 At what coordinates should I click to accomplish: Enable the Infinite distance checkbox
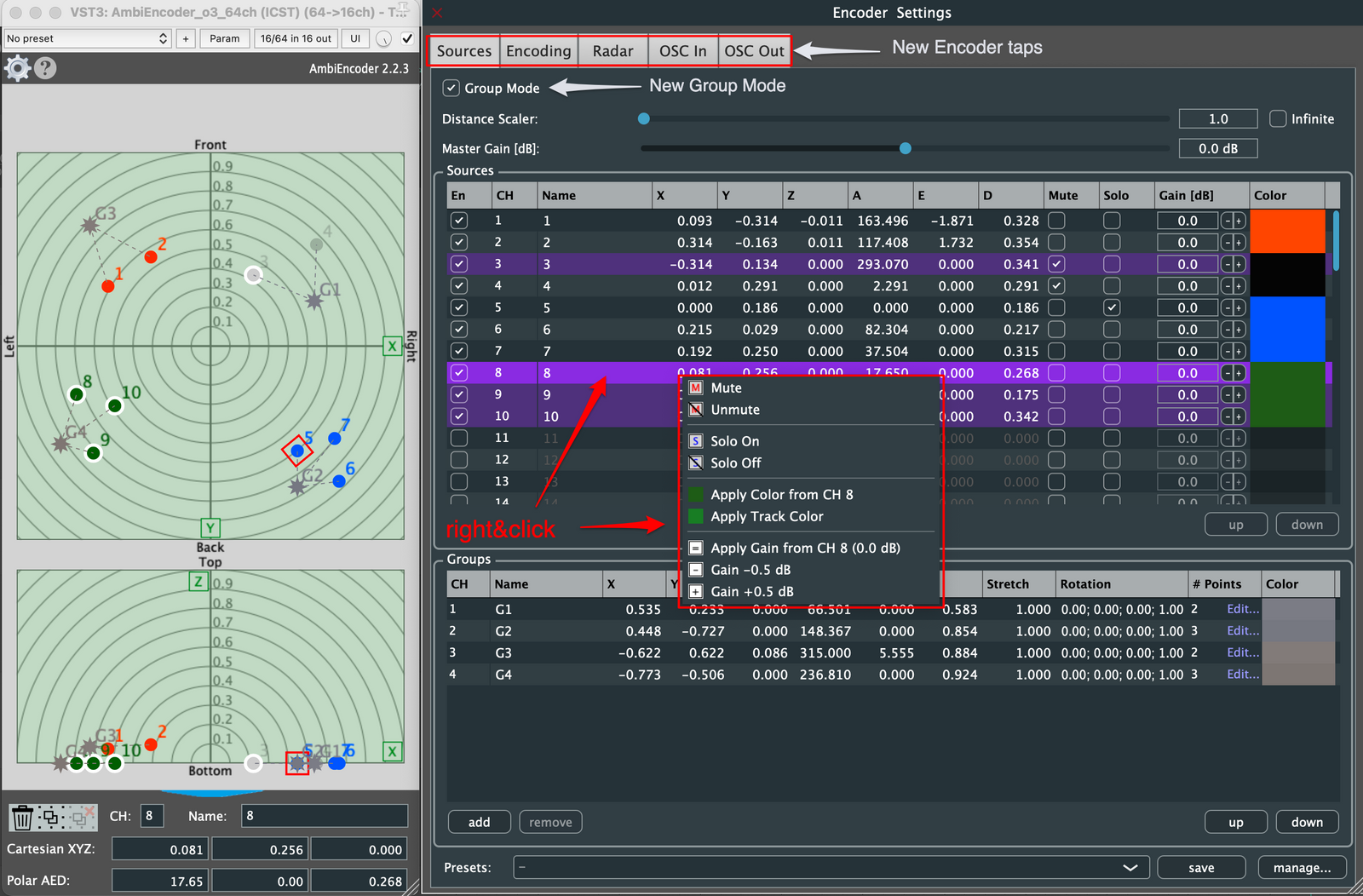pyautogui.click(x=1278, y=119)
